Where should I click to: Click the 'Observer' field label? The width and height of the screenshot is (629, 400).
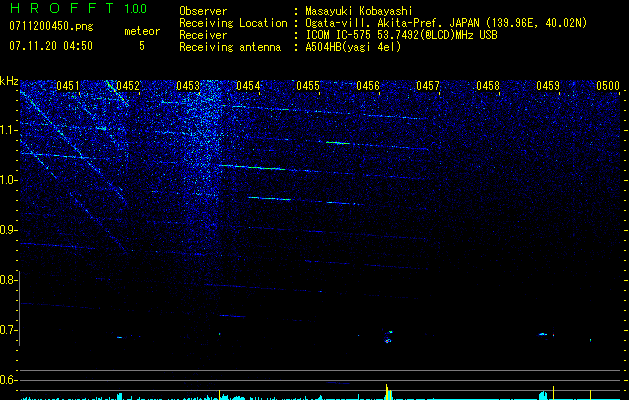coord(203,11)
